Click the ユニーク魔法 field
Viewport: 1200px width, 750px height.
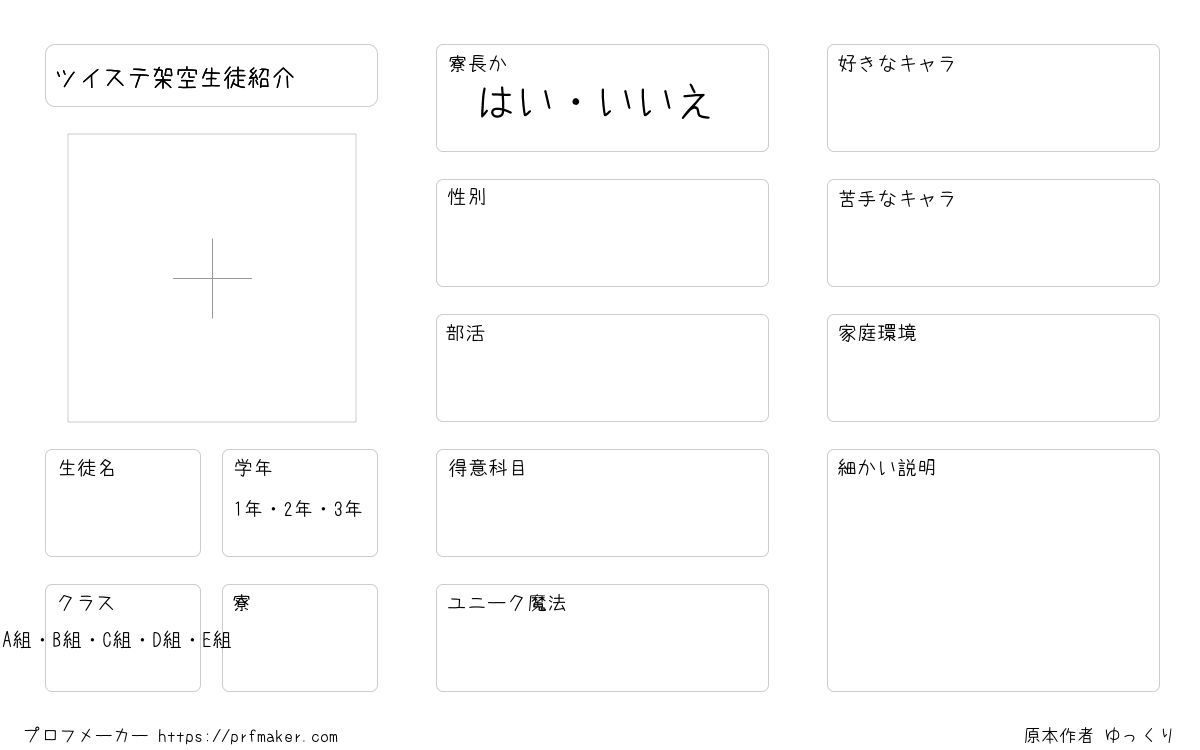pos(602,638)
